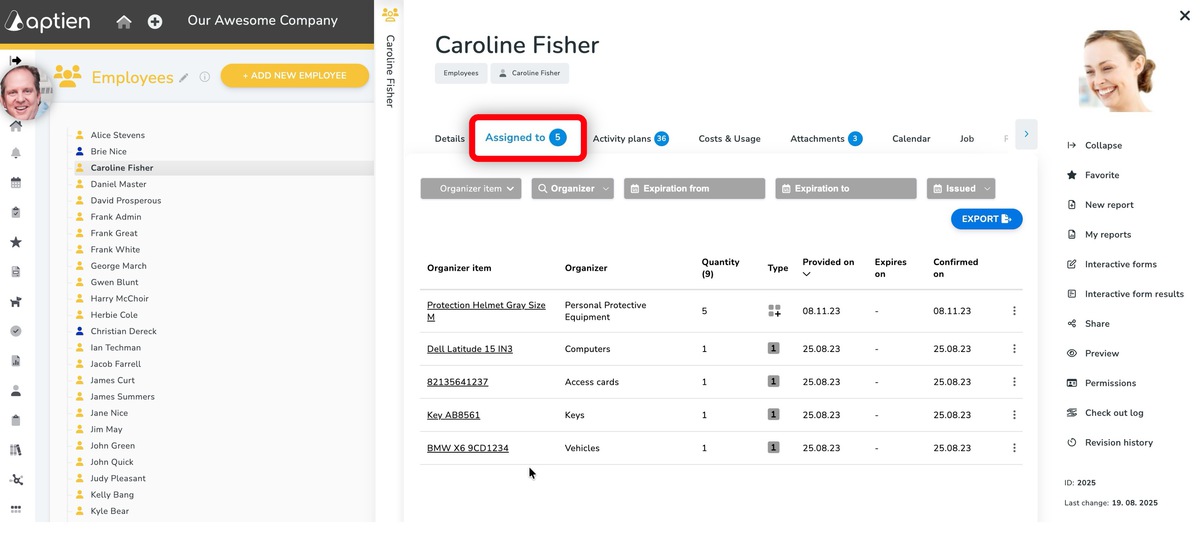
Task: Close the Caroline Fisher detail panel
Action: tap(1185, 14)
